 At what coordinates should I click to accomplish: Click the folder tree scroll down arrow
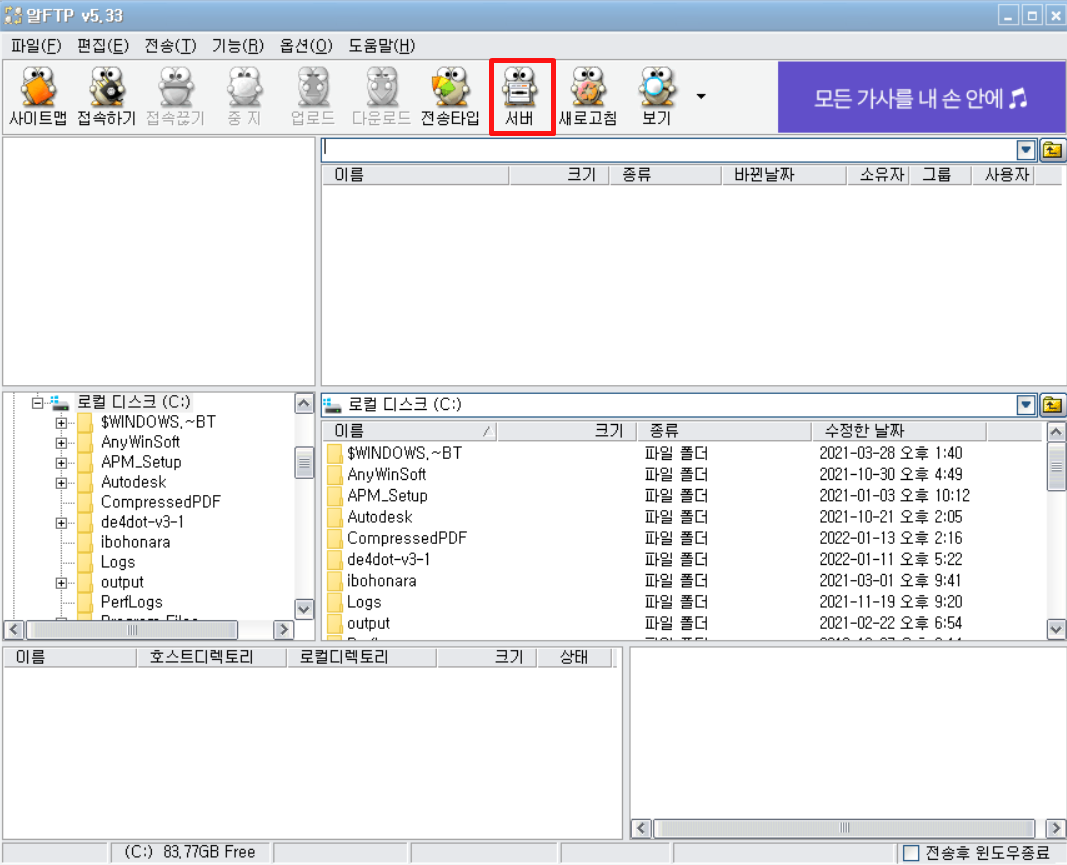303,608
